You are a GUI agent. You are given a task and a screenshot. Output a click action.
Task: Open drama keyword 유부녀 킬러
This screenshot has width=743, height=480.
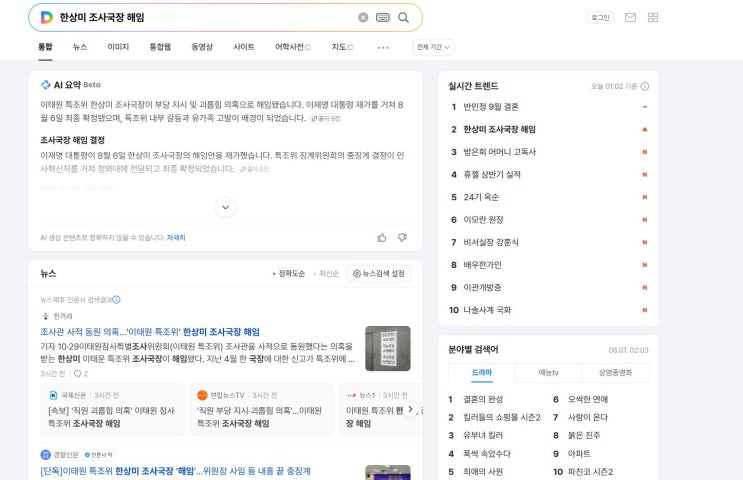click(x=483, y=435)
